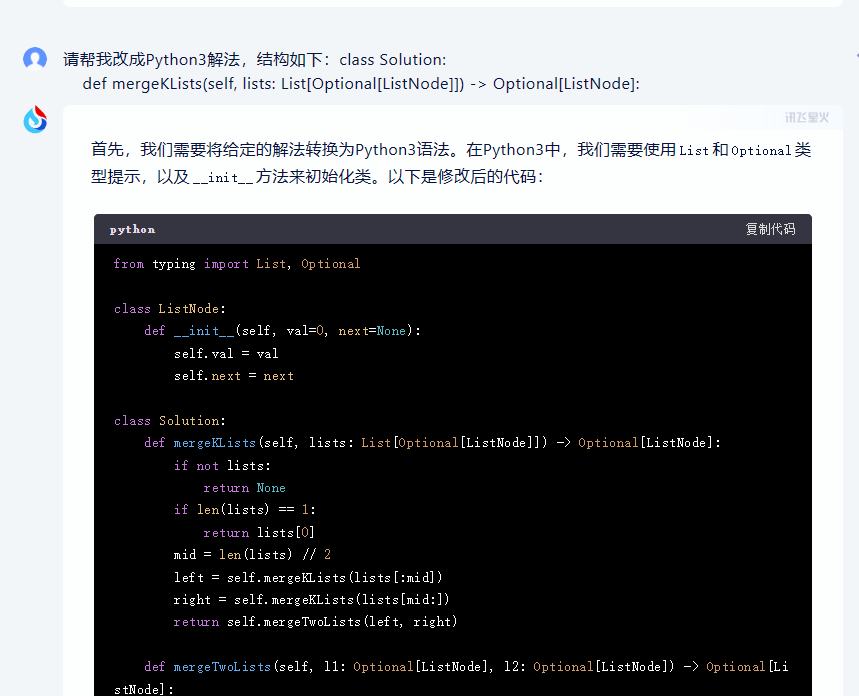The width and height of the screenshot is (859, 696).
Task: Click code line 'self.next = next'
Action: click(x=234, y=376)
